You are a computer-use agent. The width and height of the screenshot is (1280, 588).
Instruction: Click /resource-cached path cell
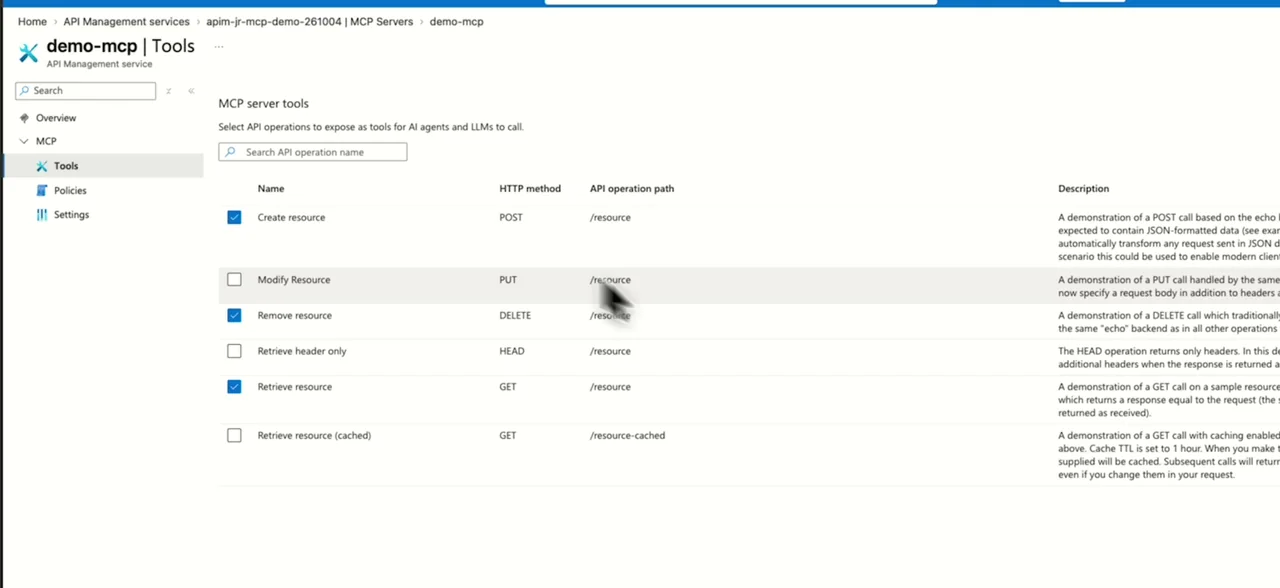tap(628, 436)
